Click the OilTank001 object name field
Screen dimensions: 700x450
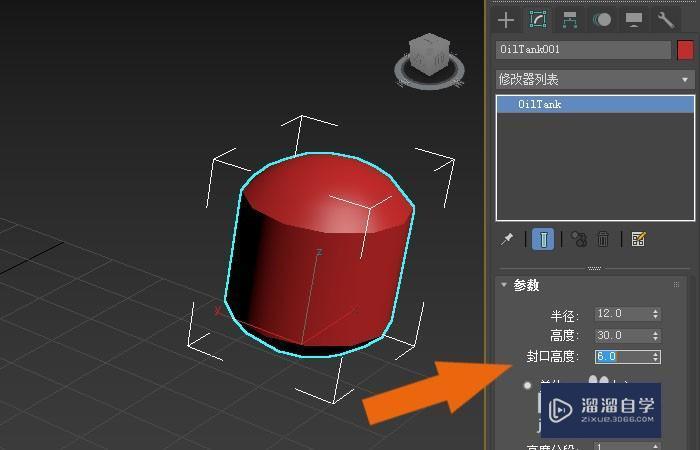(583, 50)
